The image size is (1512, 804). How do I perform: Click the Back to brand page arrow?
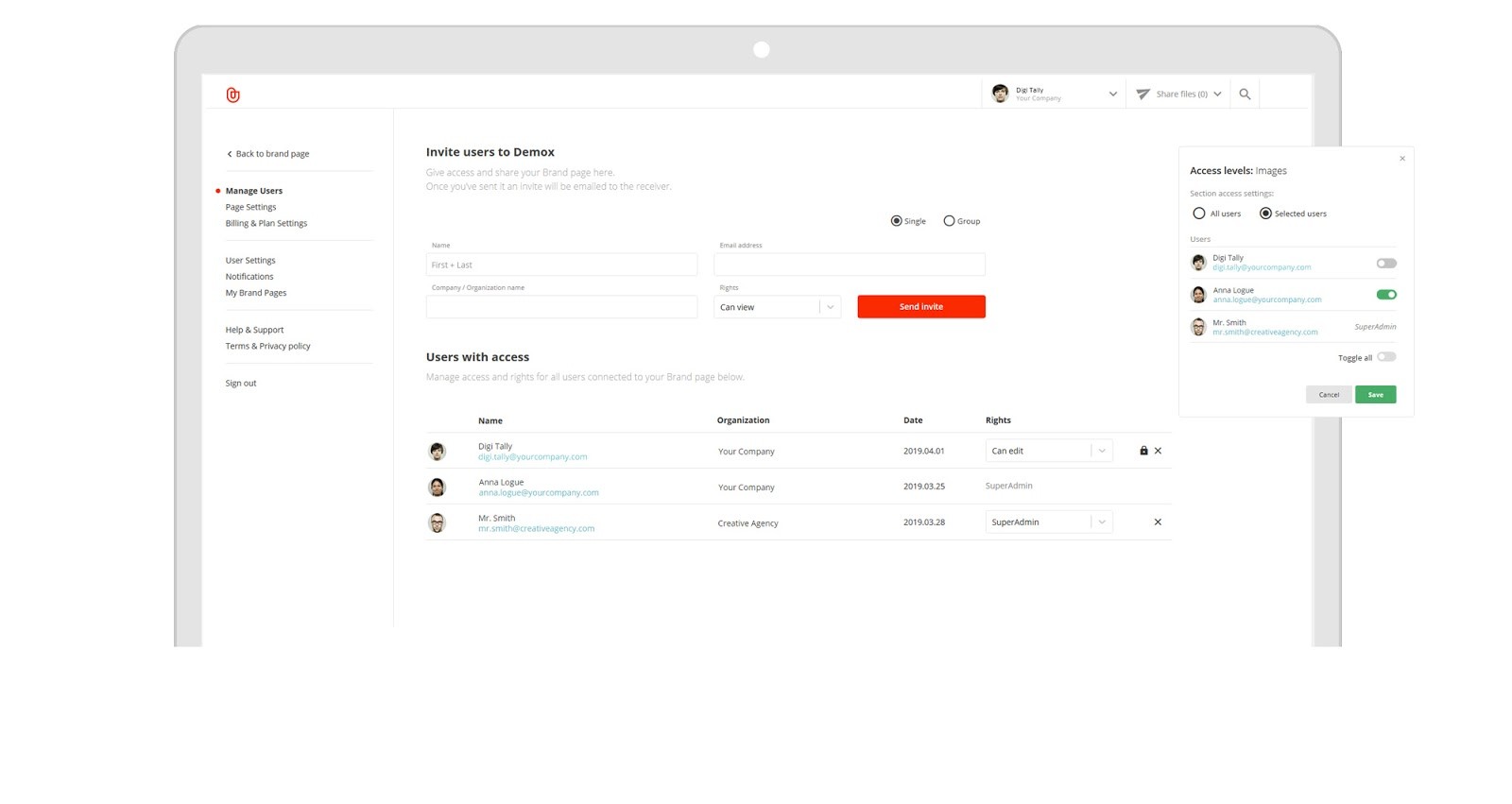click(x=230, y=154)
